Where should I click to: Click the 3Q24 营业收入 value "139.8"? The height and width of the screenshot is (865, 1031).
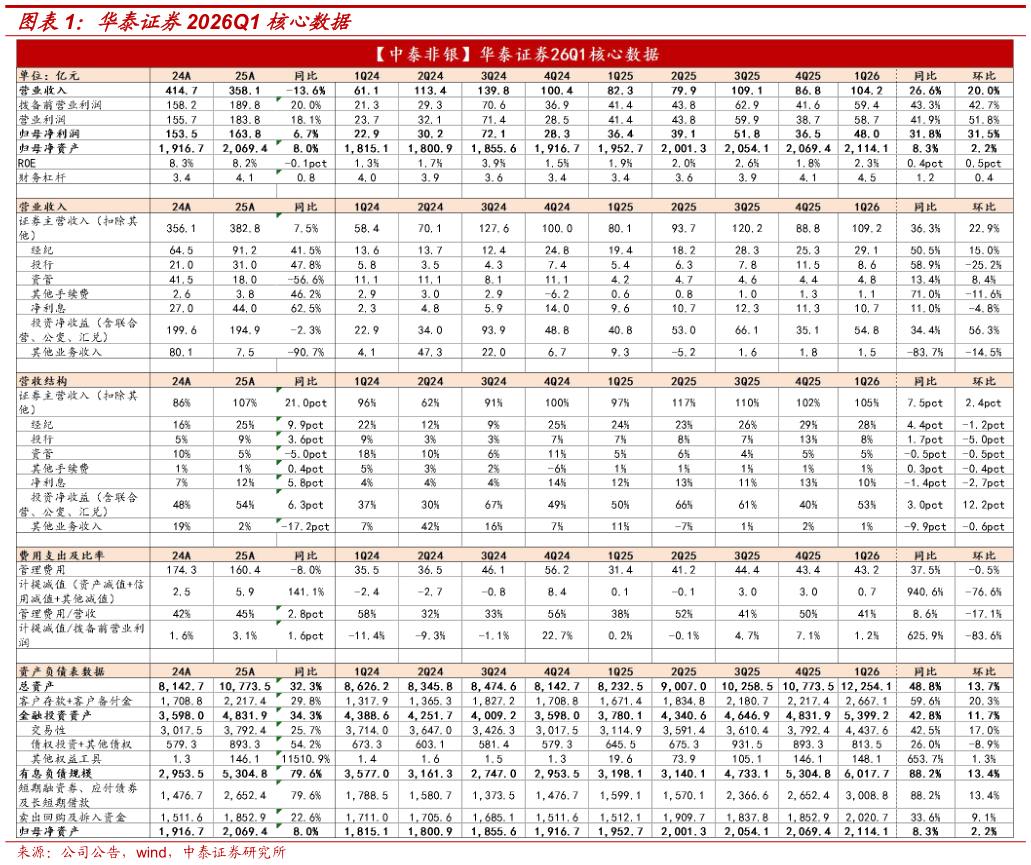493,91
